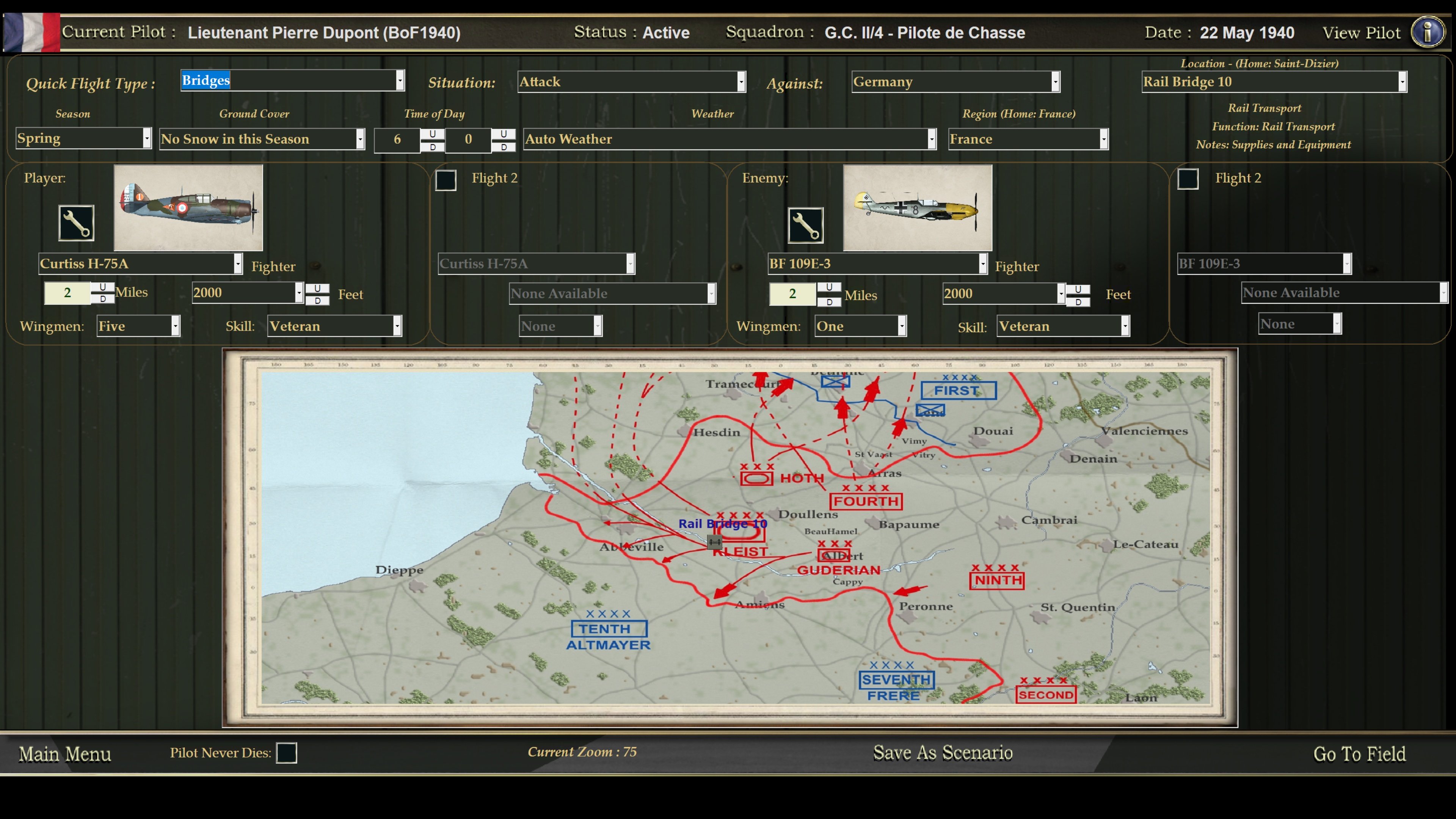The image size is (1456, 819).
Task: Increase time of day hour with U
Action: point(432,134)
